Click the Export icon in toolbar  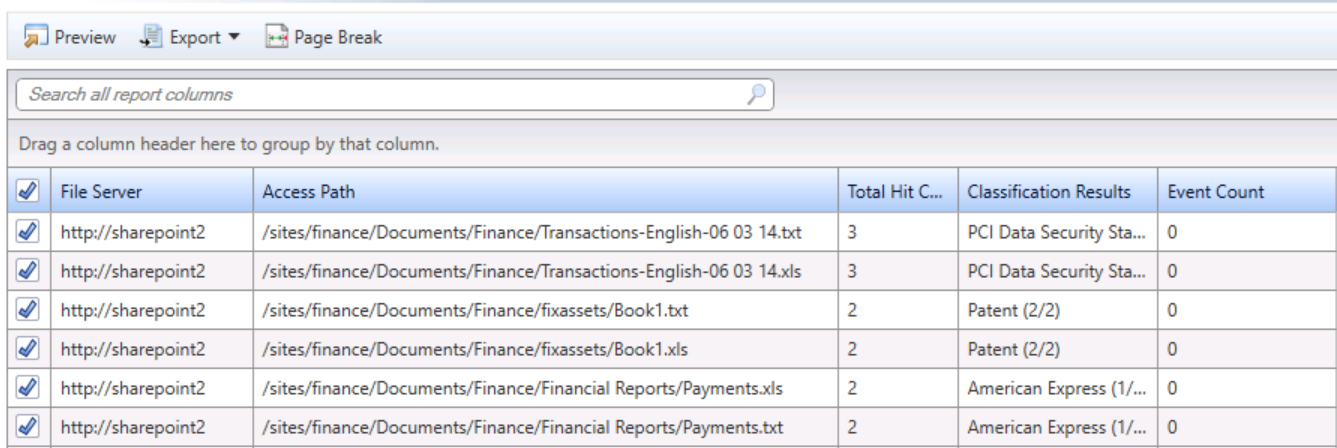pyautogui.click(x=151, y=38)
